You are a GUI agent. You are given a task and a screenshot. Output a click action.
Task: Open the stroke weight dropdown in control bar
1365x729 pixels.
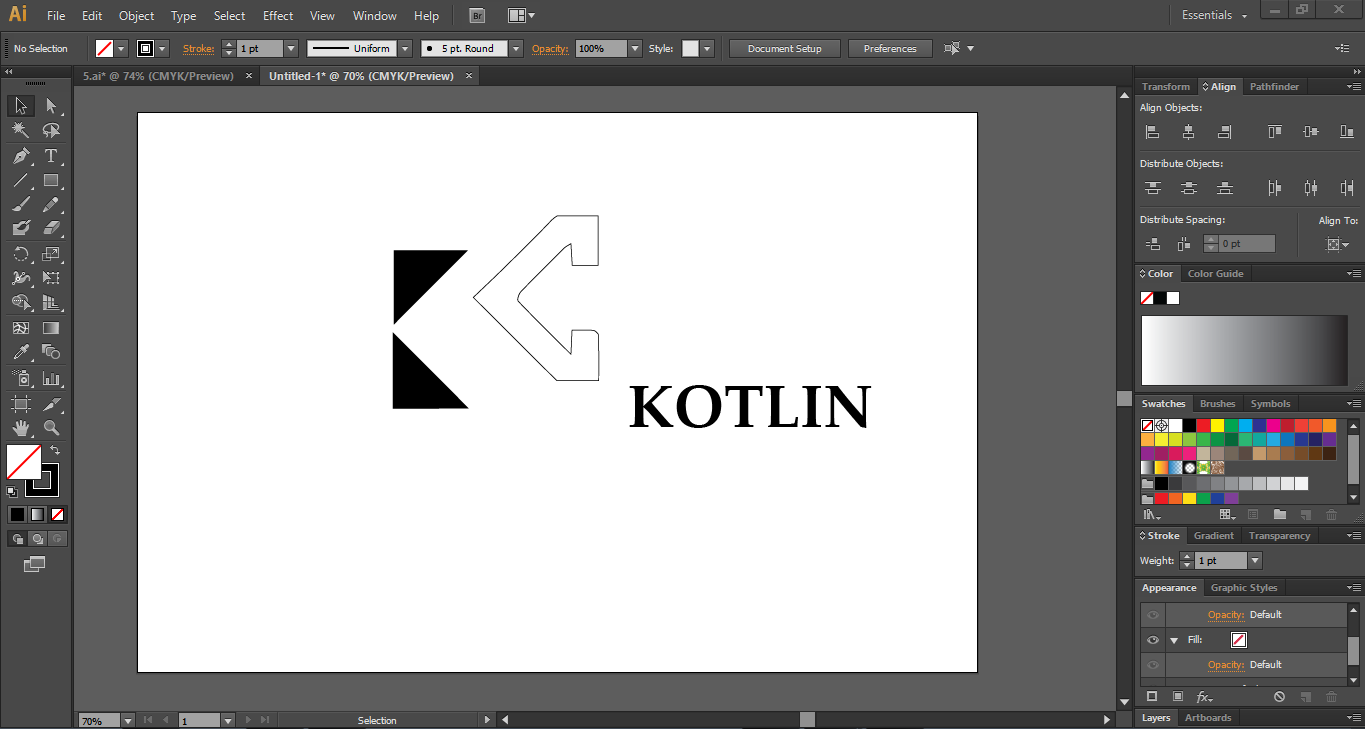pyautogui.click(x=291, y=49)
